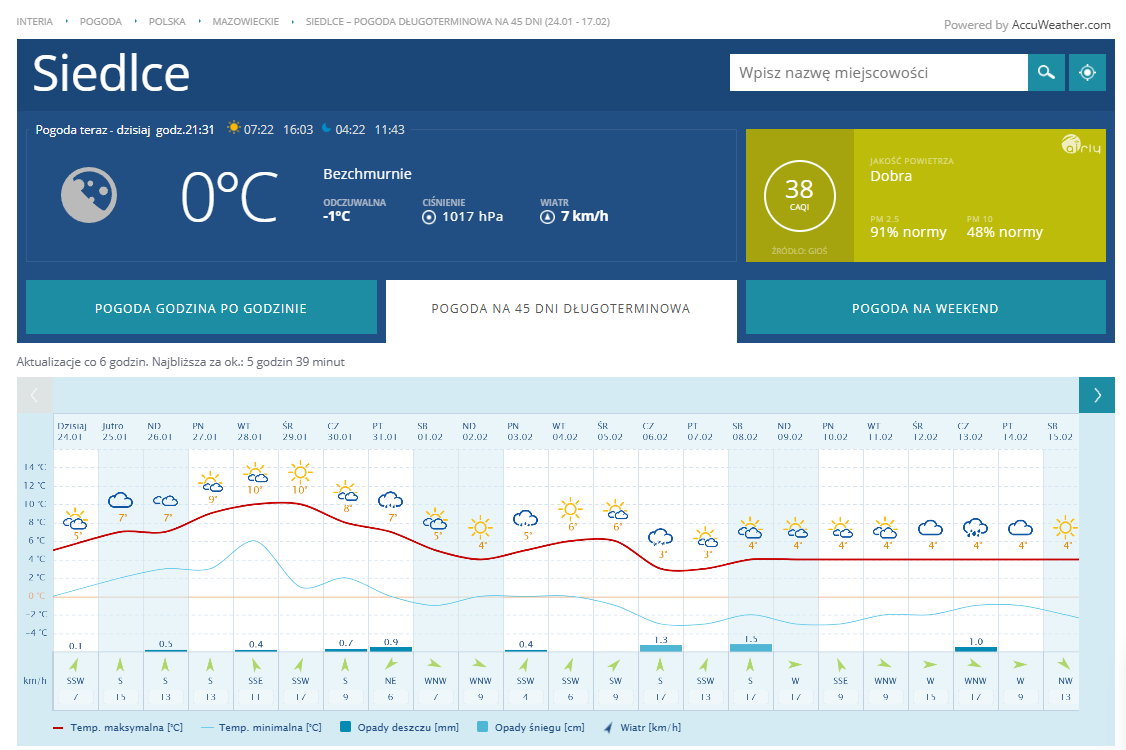Open Pogoda godzina po godzinie tab
This screenshot has width=1126, height=750.
(x=201, y=308)
